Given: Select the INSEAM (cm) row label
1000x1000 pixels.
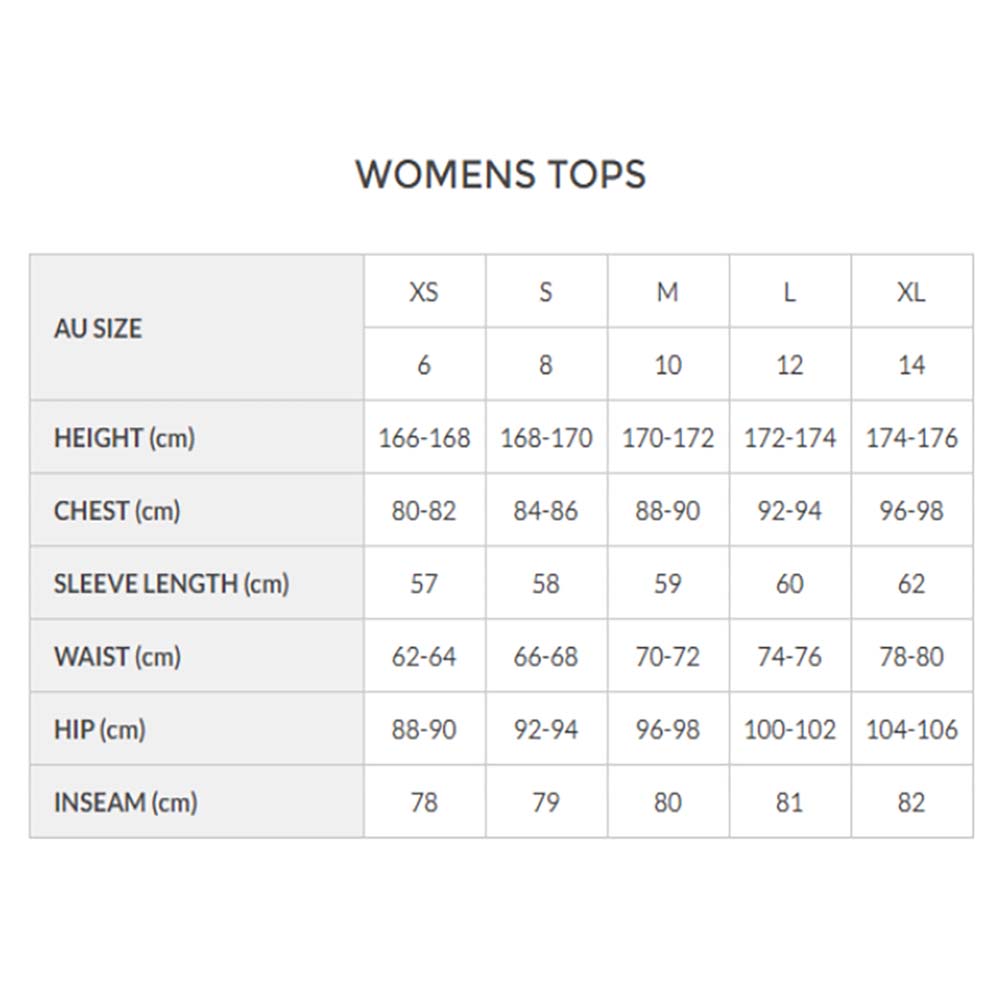Looking at the screenshot, I should pyautogui.click(x=126, y=802).
